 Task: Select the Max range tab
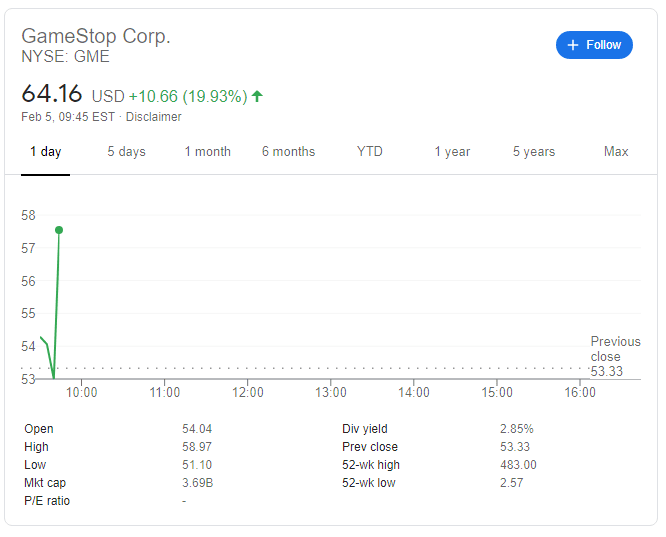(x=616, y=152)
